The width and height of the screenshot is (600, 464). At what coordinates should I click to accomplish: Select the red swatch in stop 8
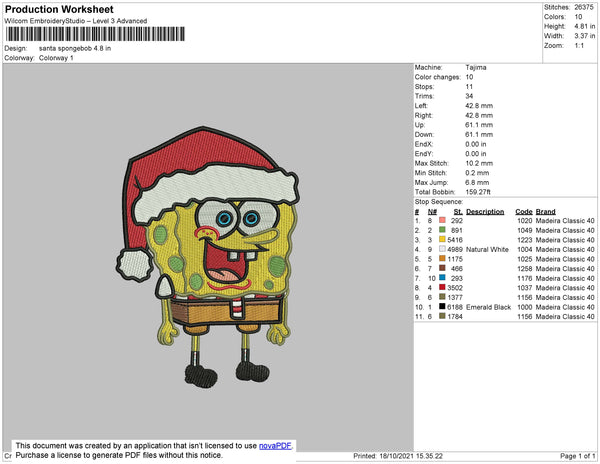pos(442,287)
